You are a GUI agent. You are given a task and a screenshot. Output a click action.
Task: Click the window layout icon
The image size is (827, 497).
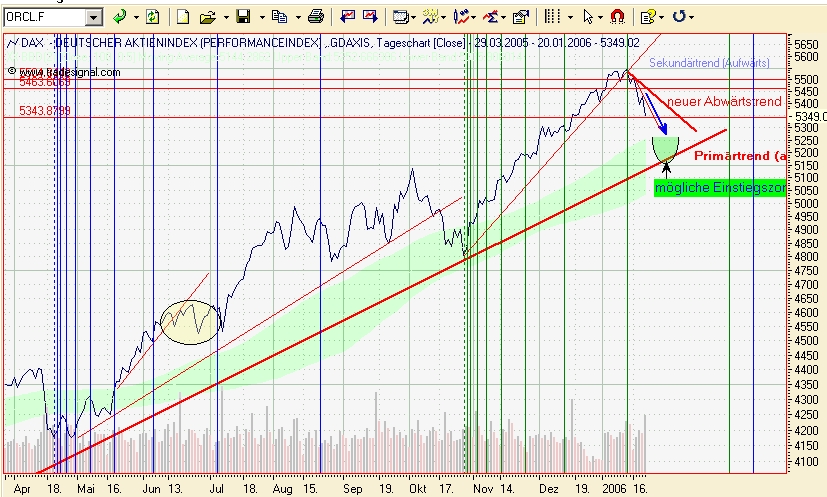pos(401,17)
